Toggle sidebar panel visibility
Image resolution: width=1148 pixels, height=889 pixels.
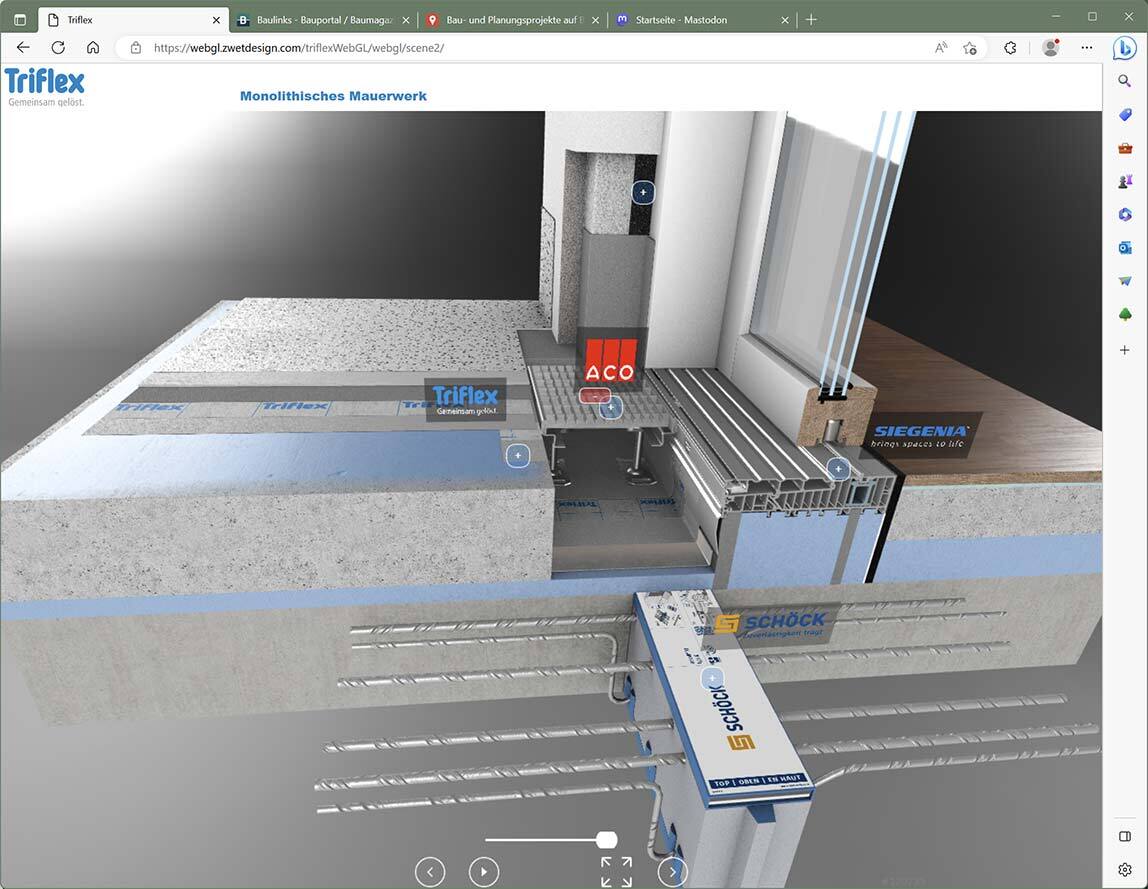[x=1125, y=836]
